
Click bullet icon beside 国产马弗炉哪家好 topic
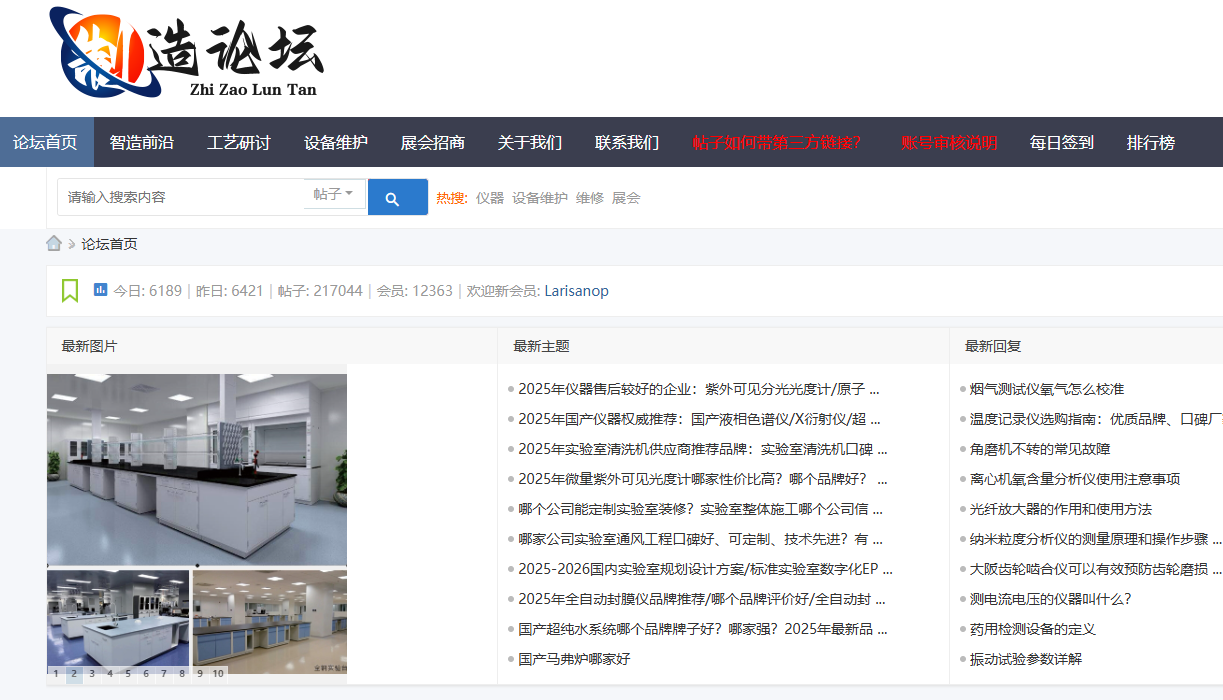(511, 659)
